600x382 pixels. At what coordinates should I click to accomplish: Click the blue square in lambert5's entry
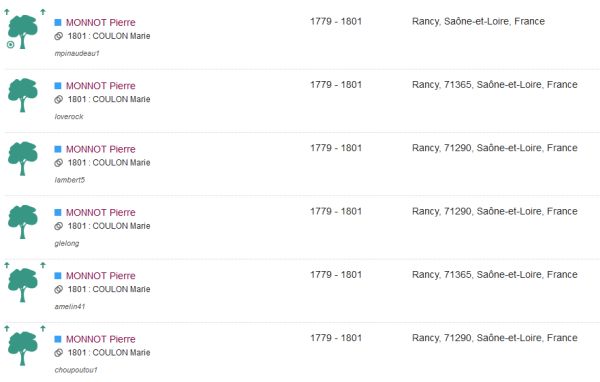coord(58,149)
